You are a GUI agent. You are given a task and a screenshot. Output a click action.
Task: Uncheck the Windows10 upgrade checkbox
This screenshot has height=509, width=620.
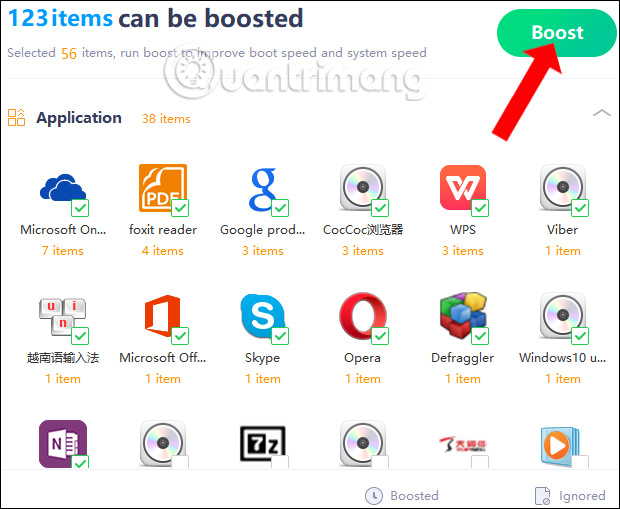pyautogui.click(x=580, y=336)
